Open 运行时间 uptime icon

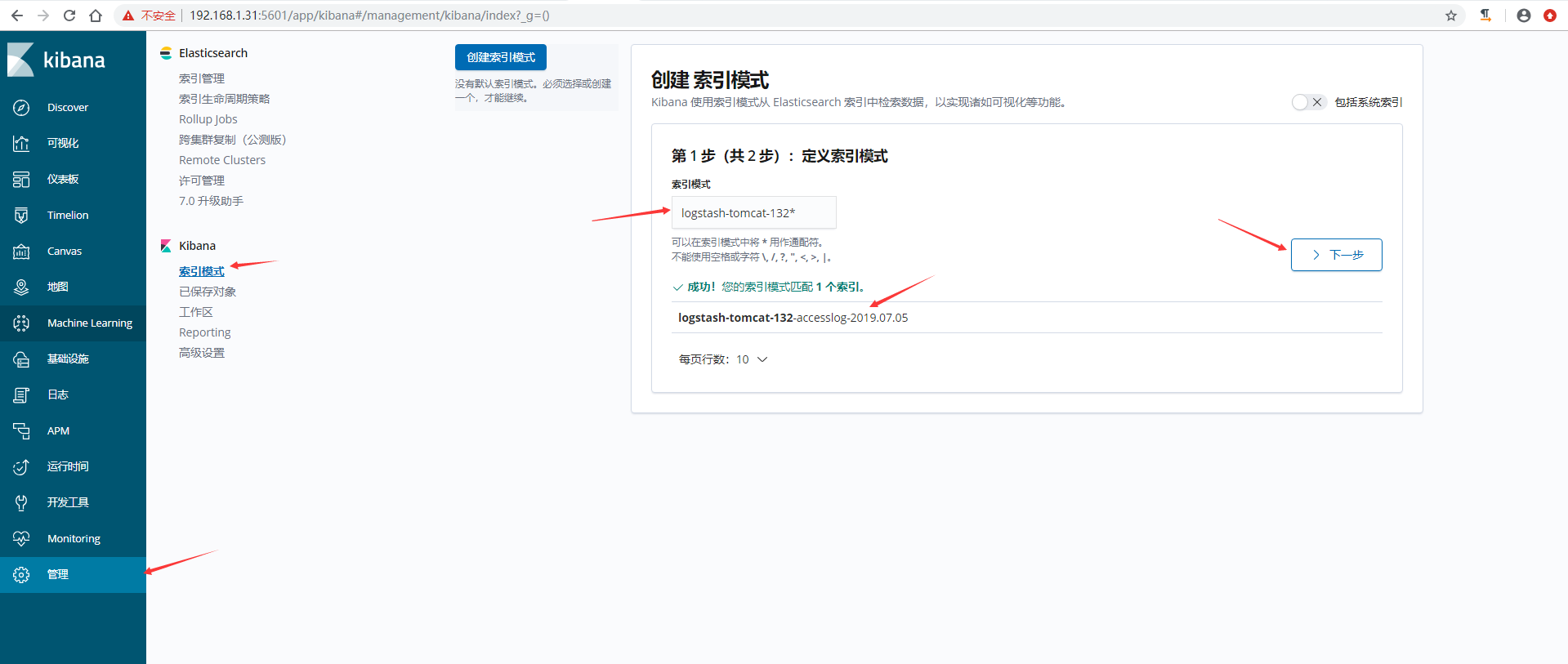pos(21,467)
